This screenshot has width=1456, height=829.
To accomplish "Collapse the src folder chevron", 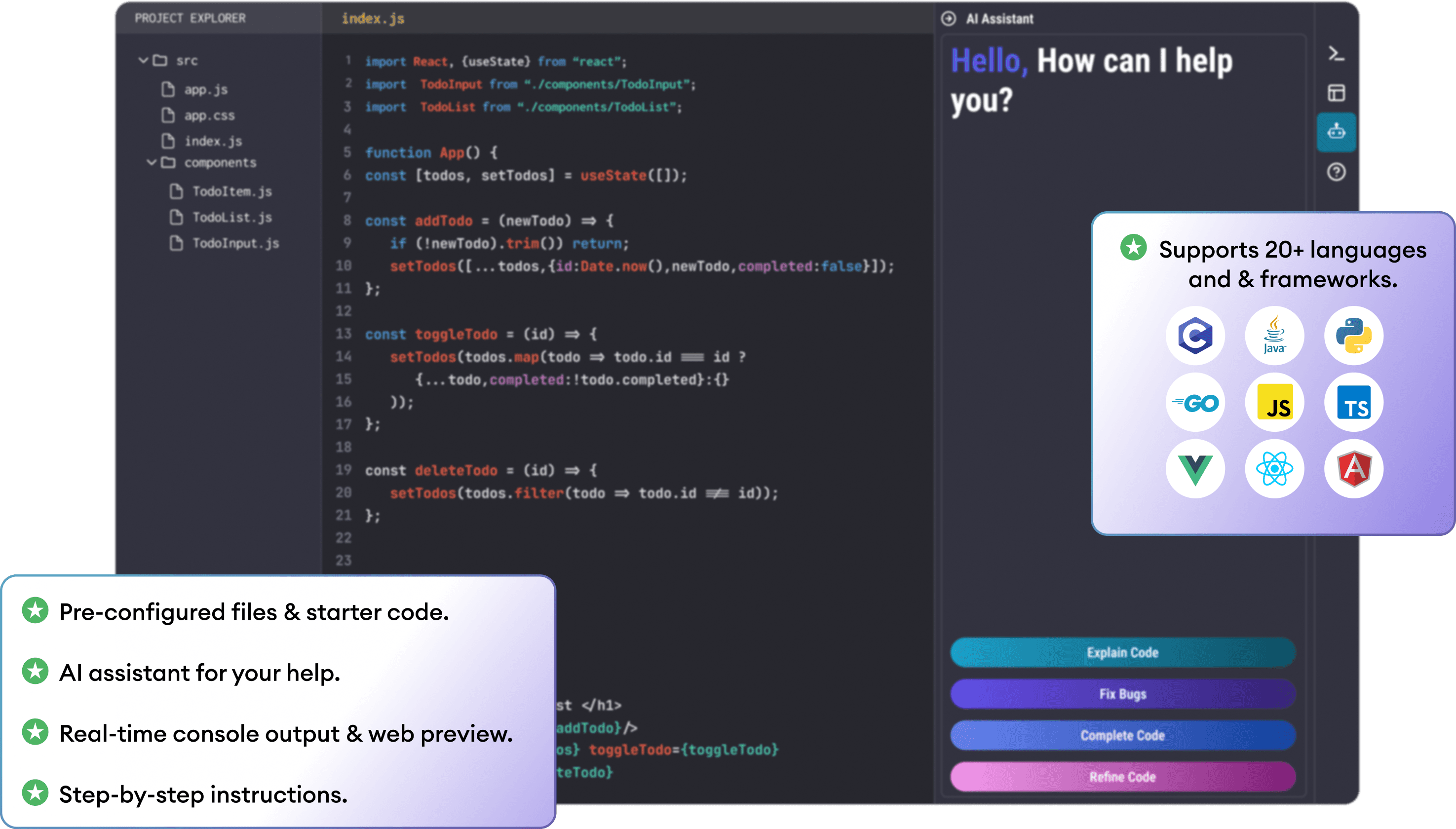I will [143, 60].
